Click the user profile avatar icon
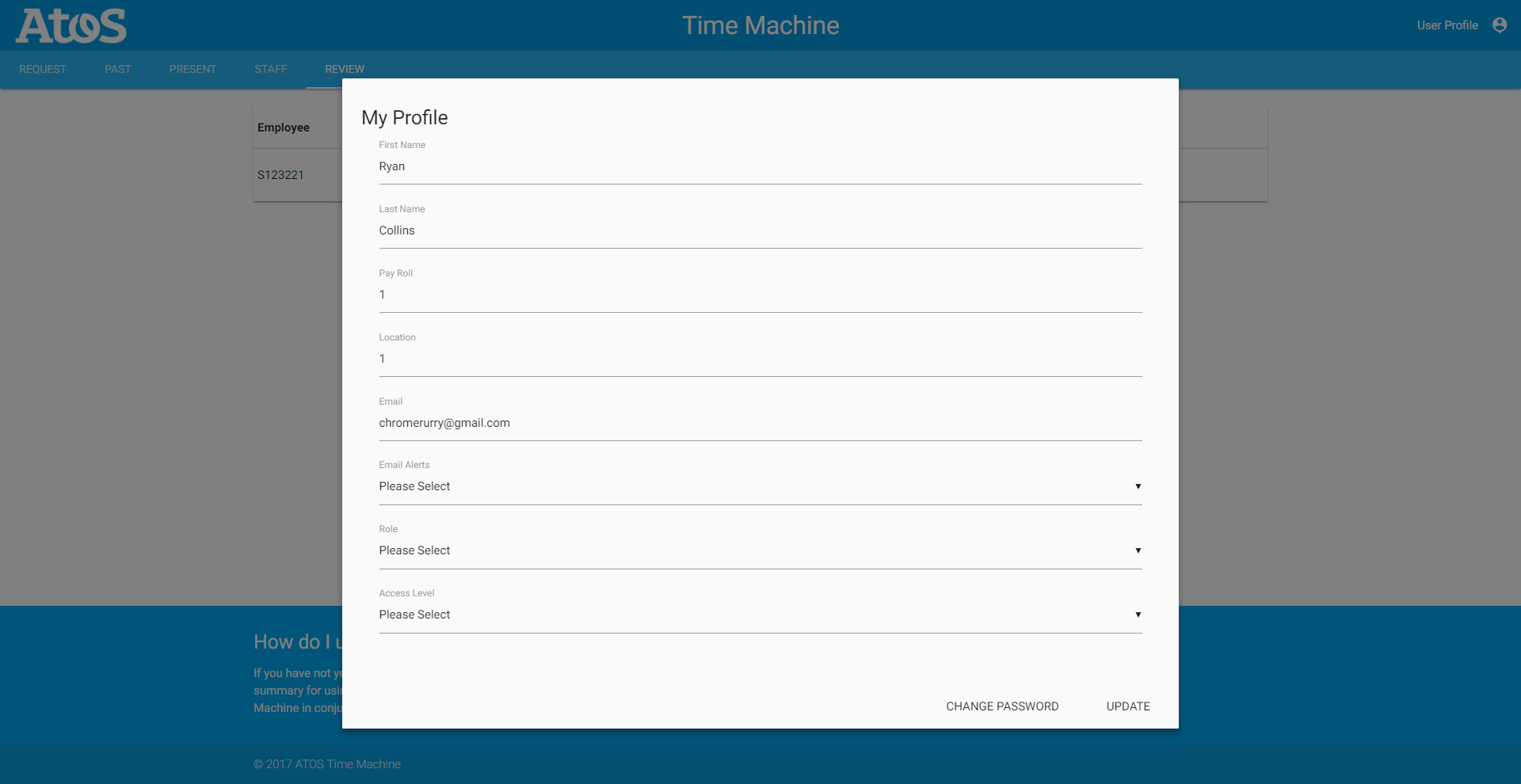 tap(1499, 25)
